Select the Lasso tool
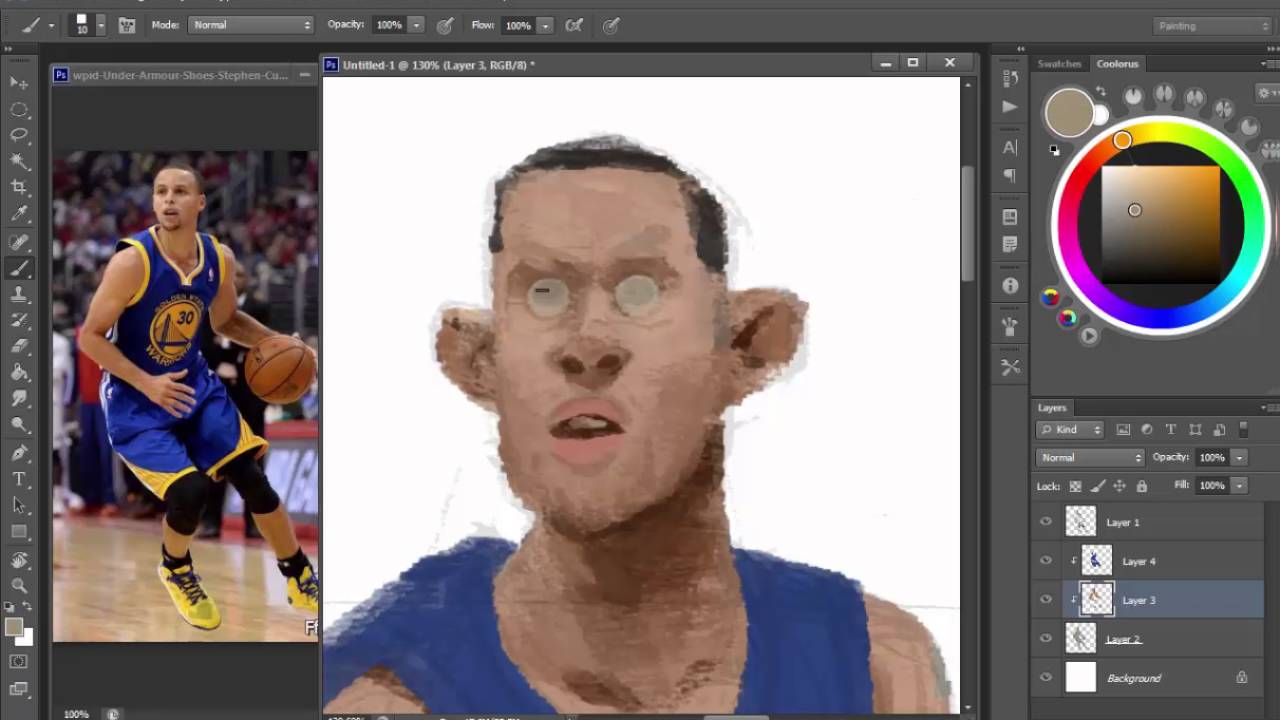The height and width of the screenshot is (720, 1280). pyautogui.click(x=19, y=135)
